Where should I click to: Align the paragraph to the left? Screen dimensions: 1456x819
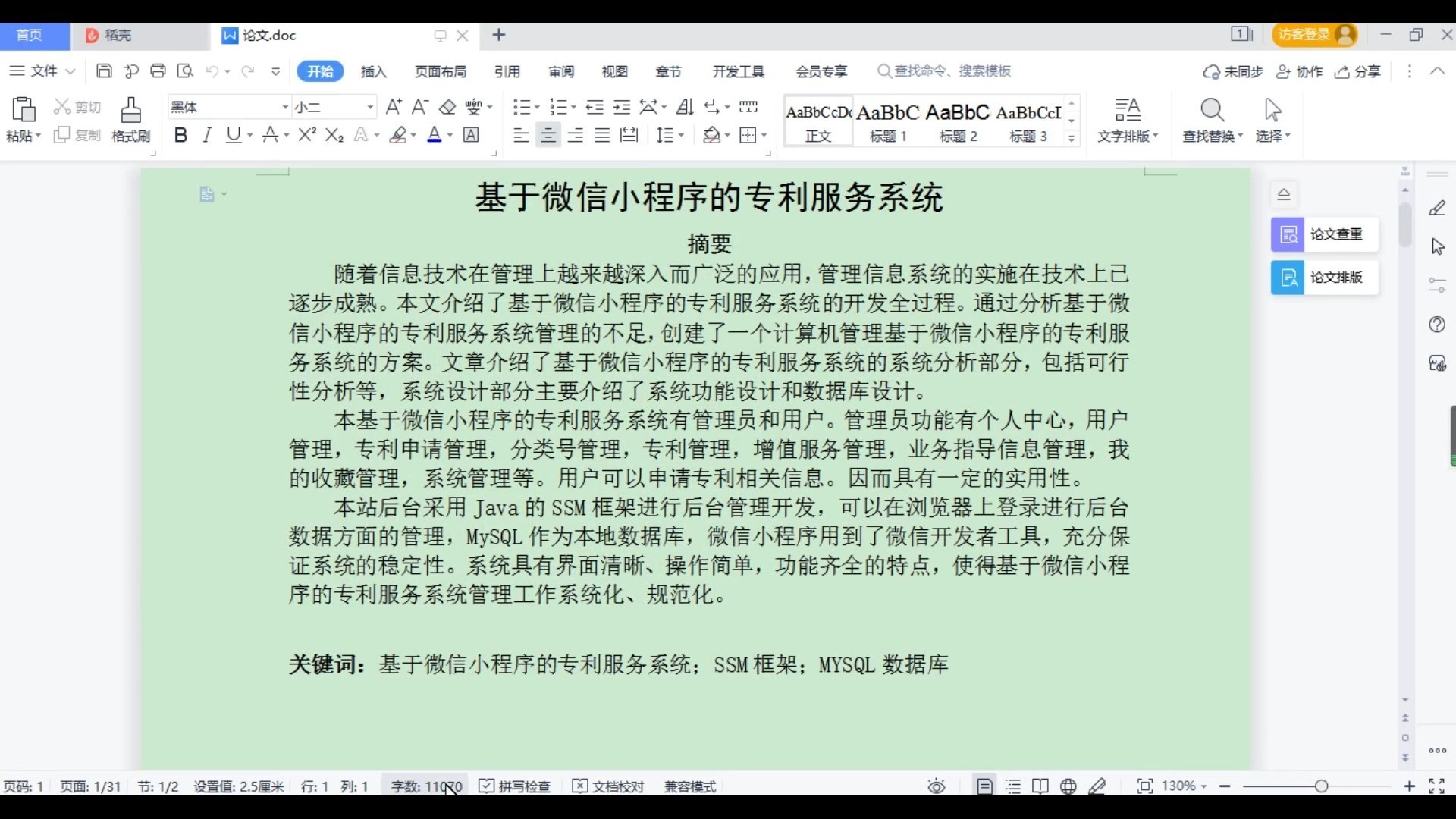pos(520,135)
